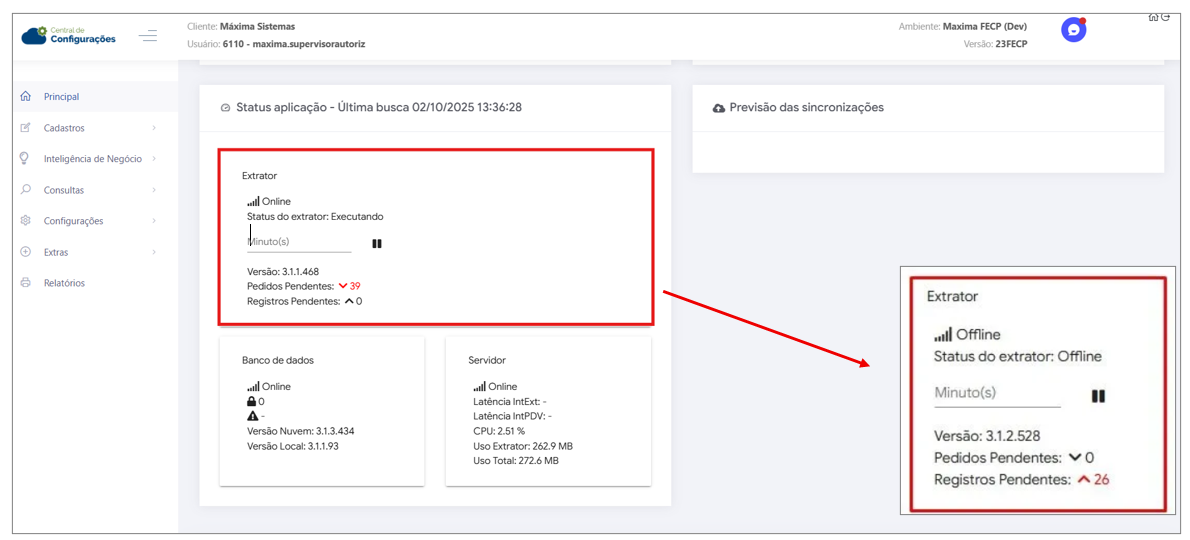
Task: Click red down arrow beside Pedidos Pendentes 39
Action: [x=343, y=286]
